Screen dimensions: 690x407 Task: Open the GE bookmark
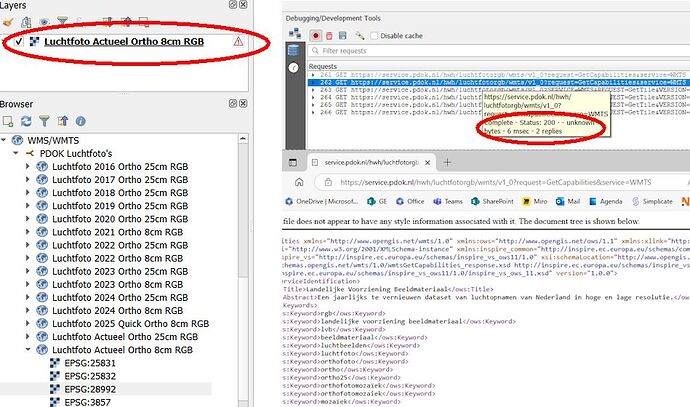[377, 201]
